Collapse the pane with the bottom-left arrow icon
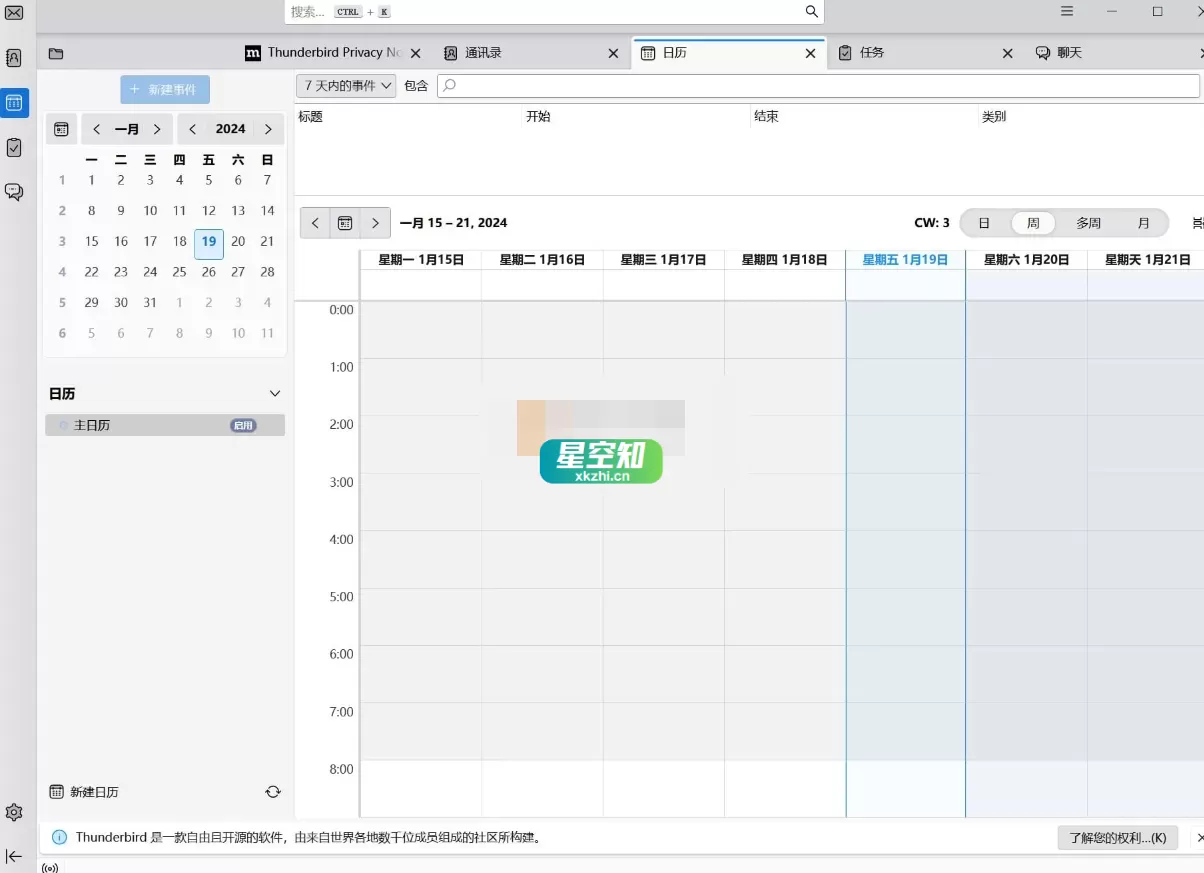Viewport: 1204px width, 873px height. click(14, 856)
